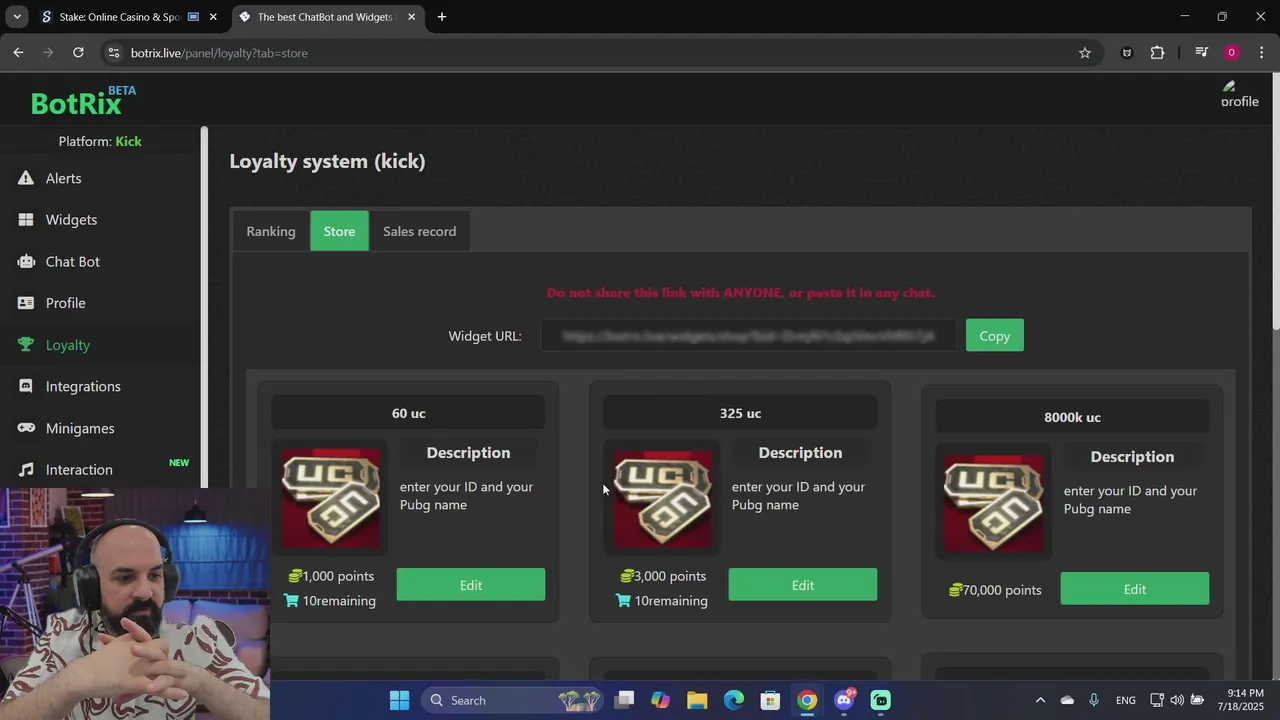Launch Microsoft Edge from taskbar

pos(734,700)
